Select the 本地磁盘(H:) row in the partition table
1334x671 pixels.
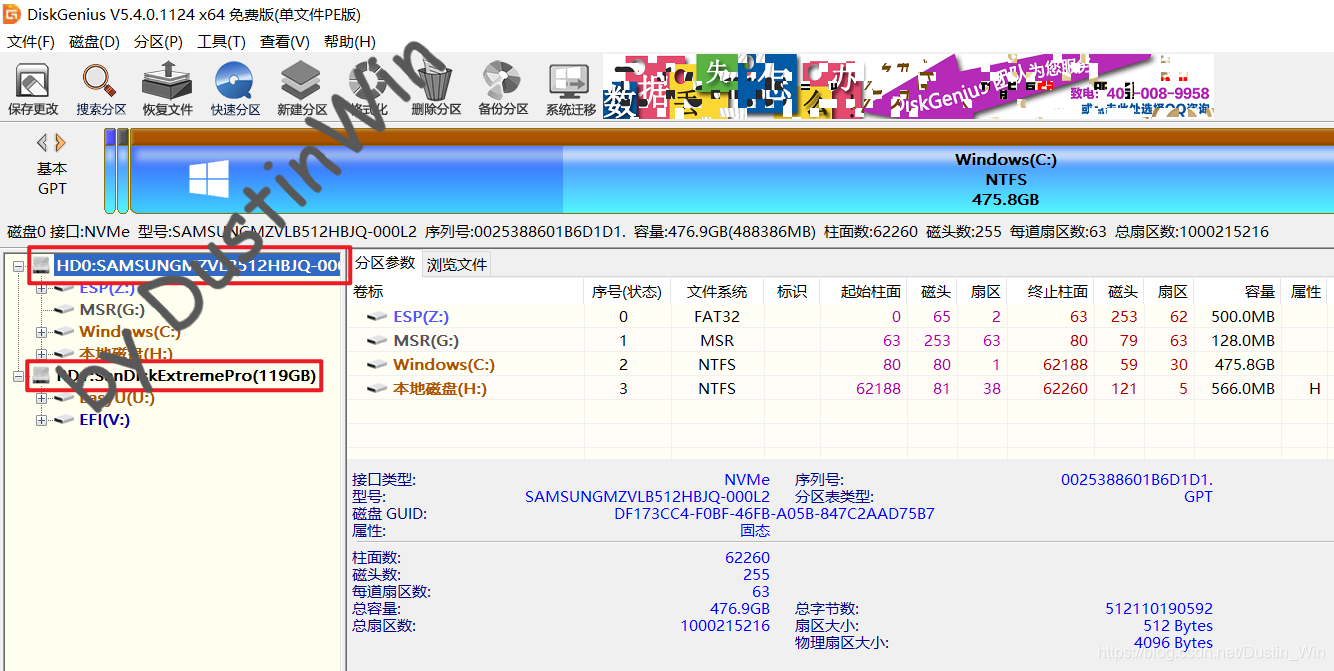click(840, 389)
